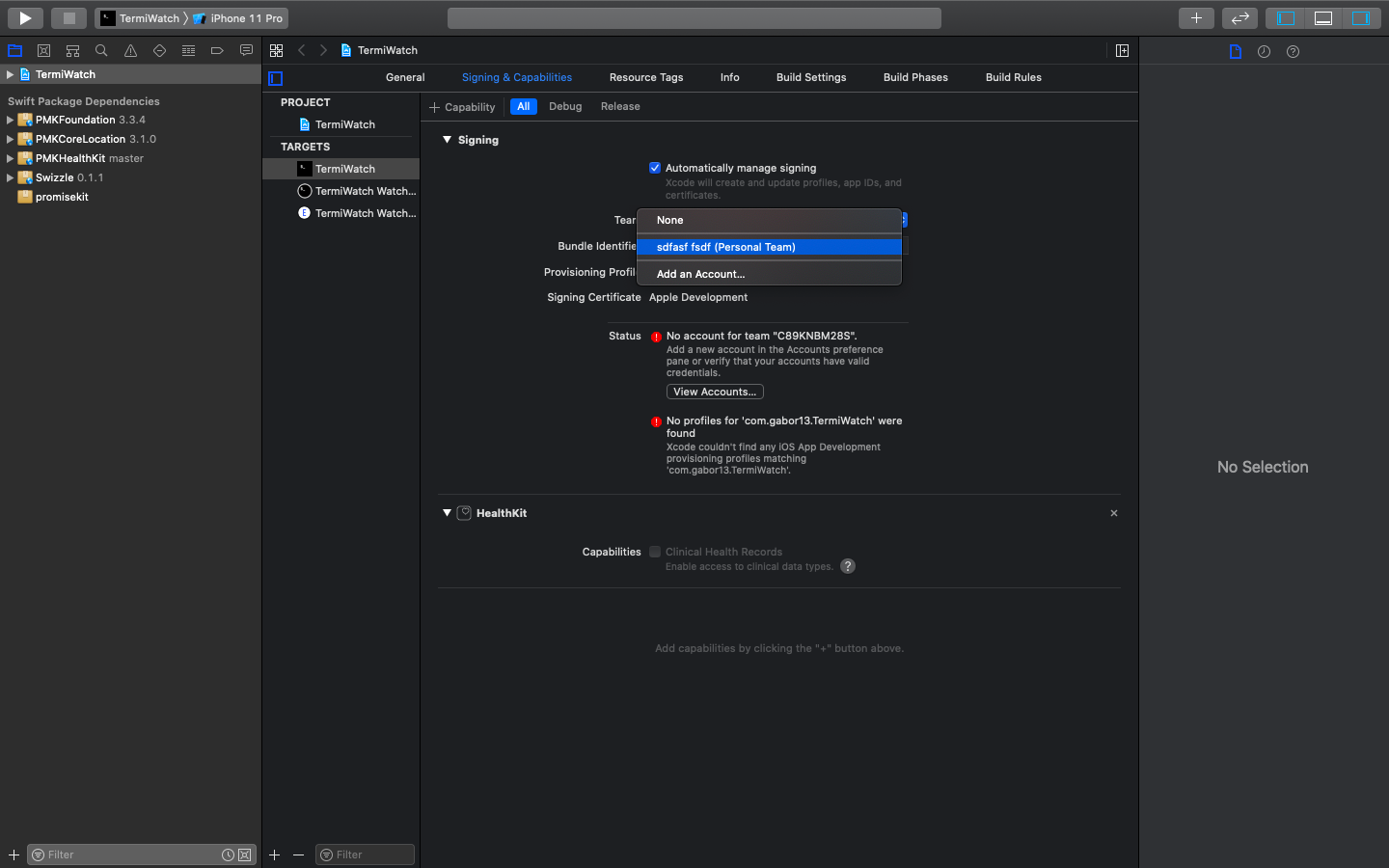The image size is (1389, 868).
Task: Show the File inspector
Action: (x=1236, y=51)
